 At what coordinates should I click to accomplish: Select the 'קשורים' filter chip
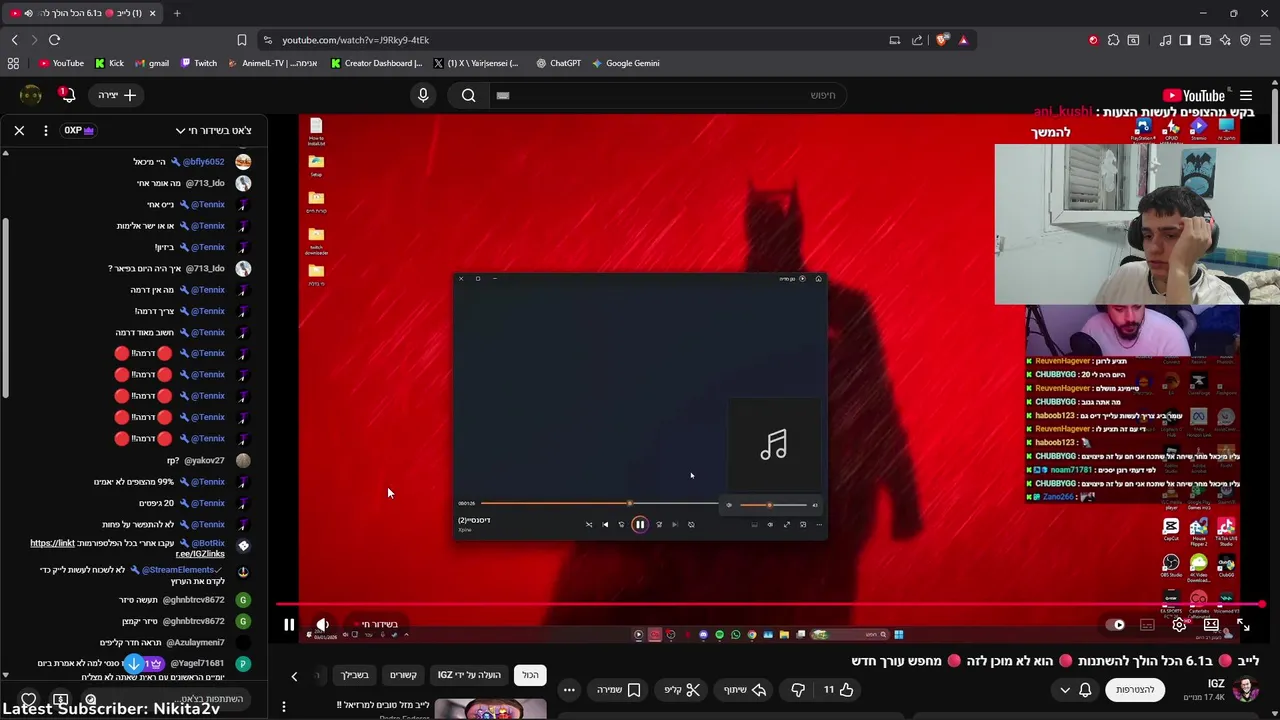point(403,675)
